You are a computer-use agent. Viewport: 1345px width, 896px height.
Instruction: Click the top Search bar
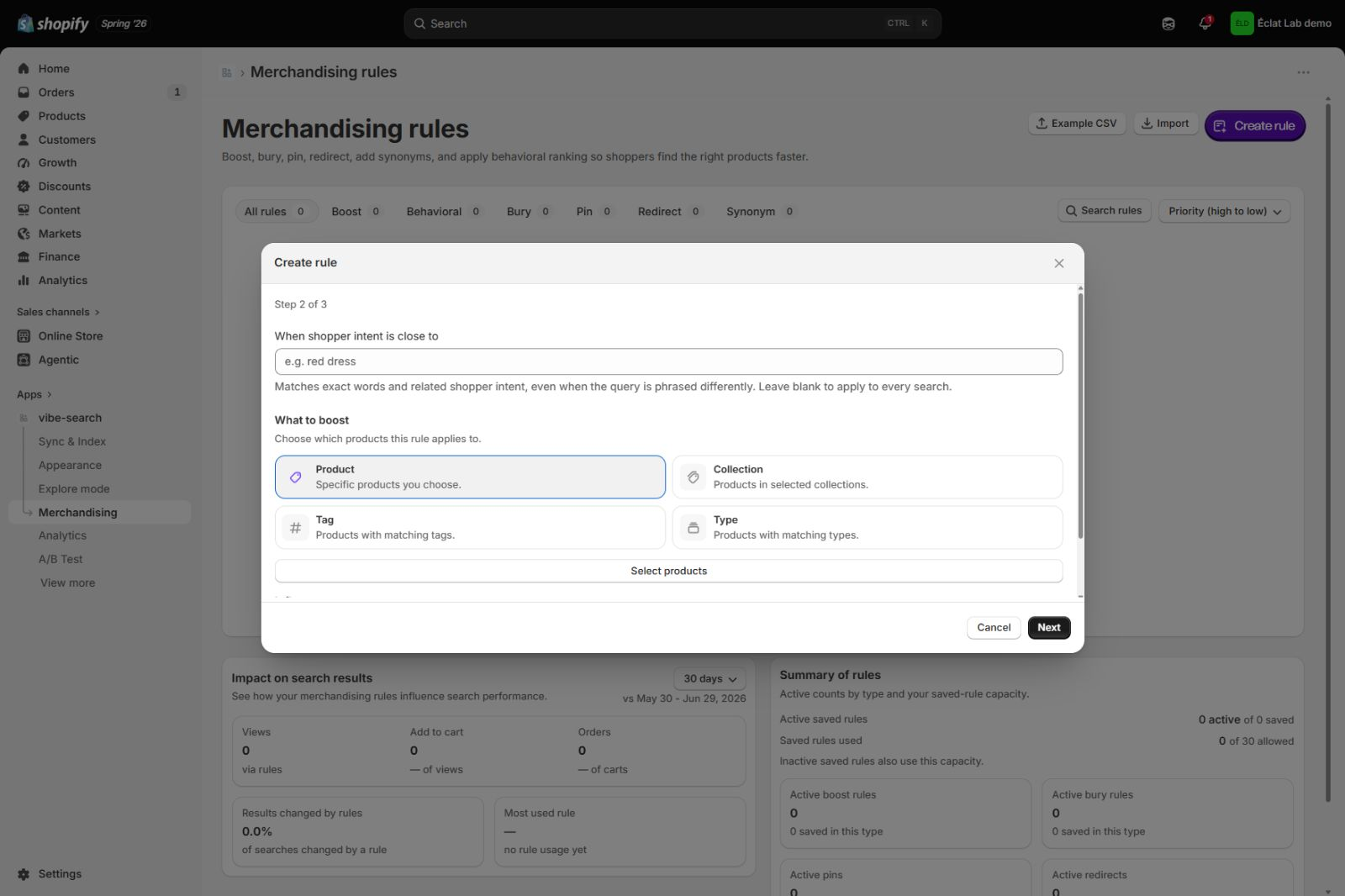(x=672, y=24)
